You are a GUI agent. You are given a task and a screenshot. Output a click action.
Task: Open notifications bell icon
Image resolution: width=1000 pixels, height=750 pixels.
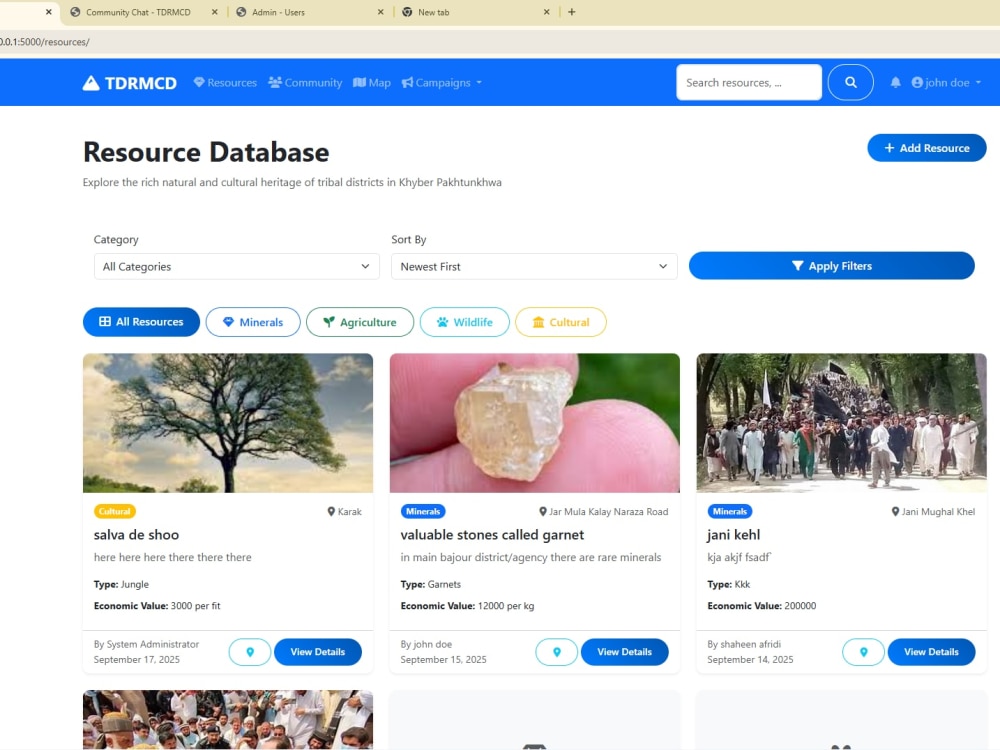pyautogui.click(x=895, y=82)
